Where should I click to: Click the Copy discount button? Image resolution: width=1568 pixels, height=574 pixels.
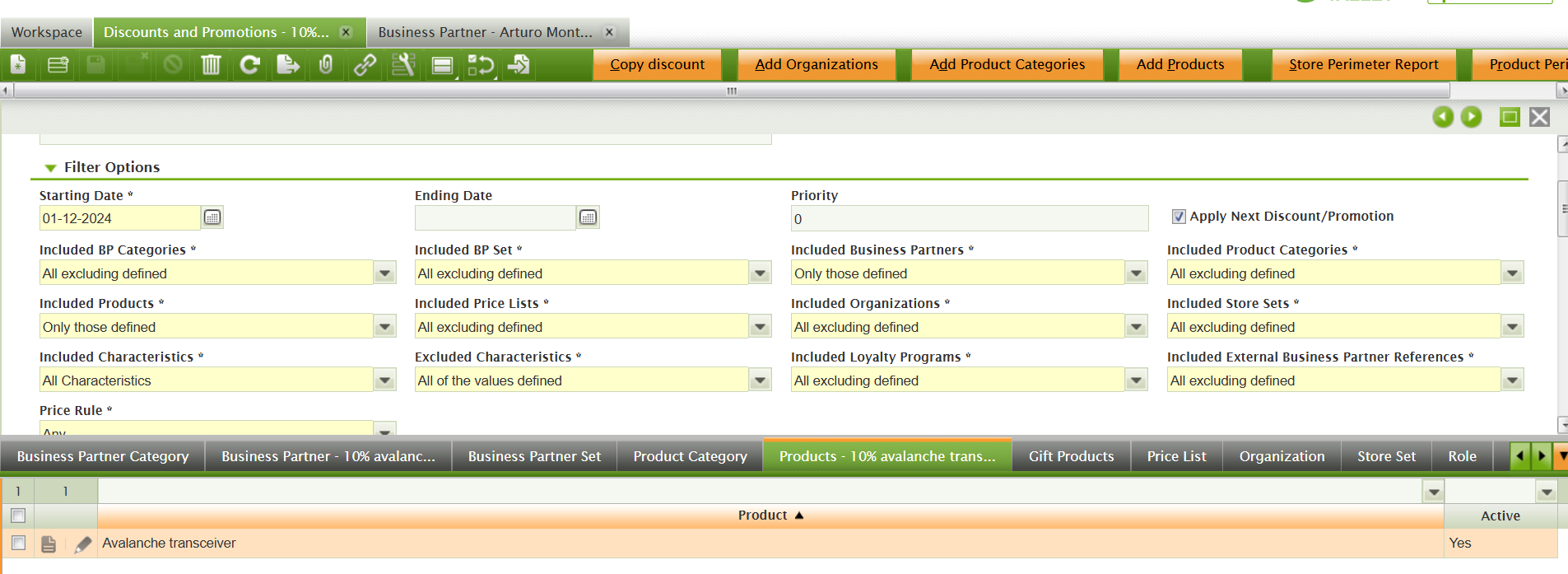[657, 64]
